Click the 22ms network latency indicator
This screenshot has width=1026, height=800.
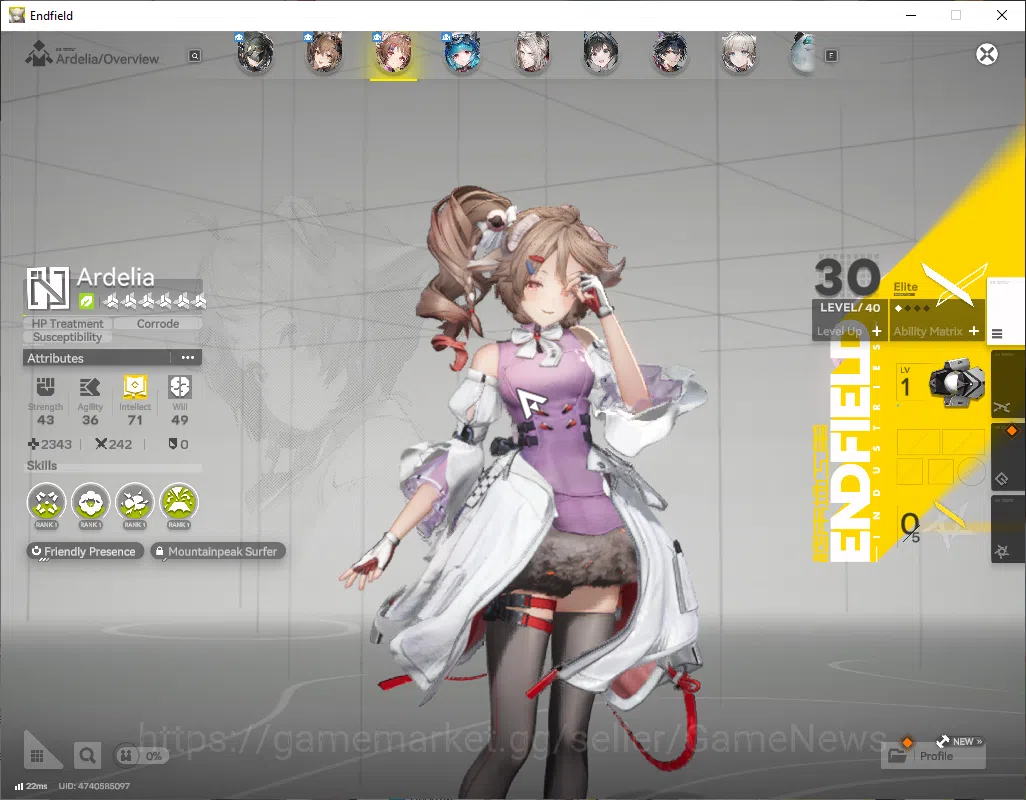click(x=31, y=786)
